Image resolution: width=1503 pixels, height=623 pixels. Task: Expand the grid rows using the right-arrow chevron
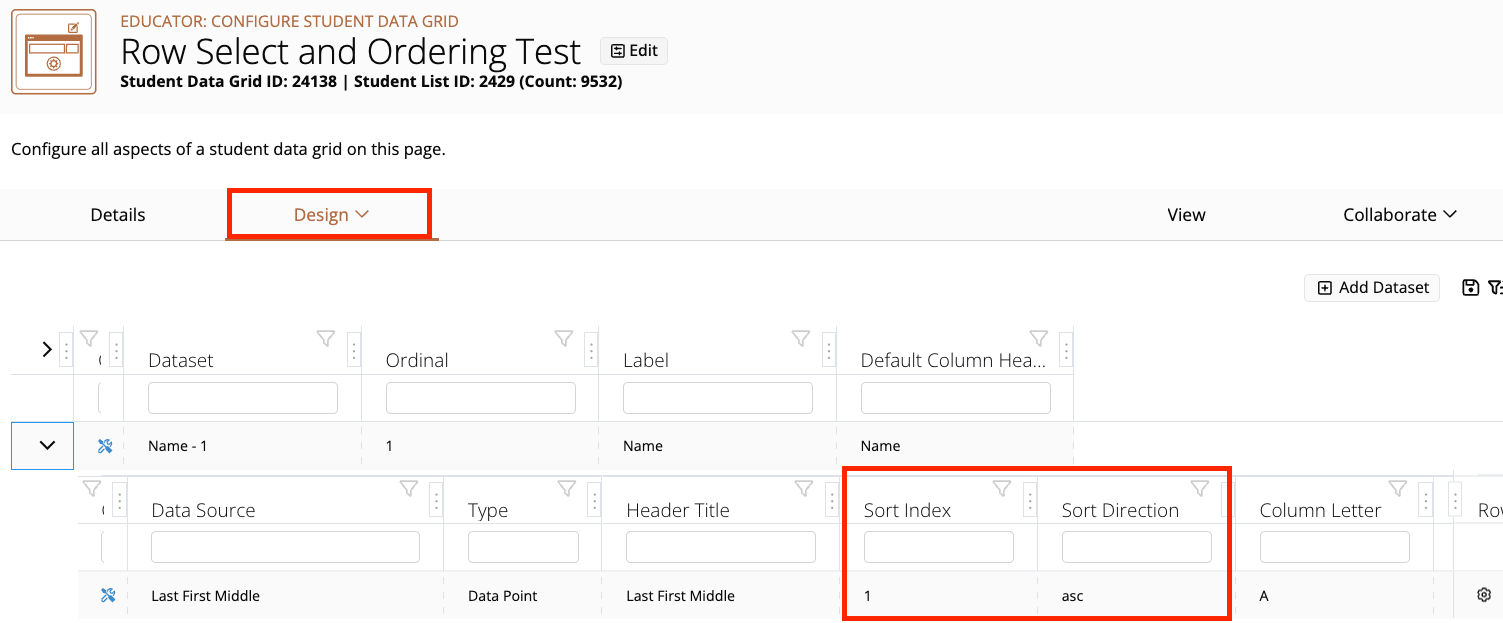pyautogui.click(x=45, y=348)
